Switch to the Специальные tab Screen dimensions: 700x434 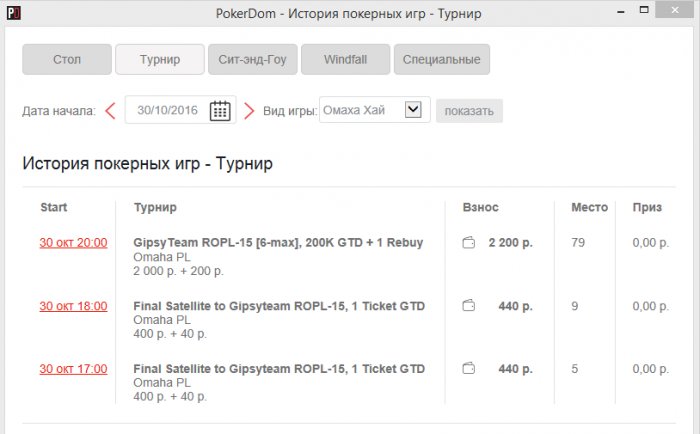[442, 59]
